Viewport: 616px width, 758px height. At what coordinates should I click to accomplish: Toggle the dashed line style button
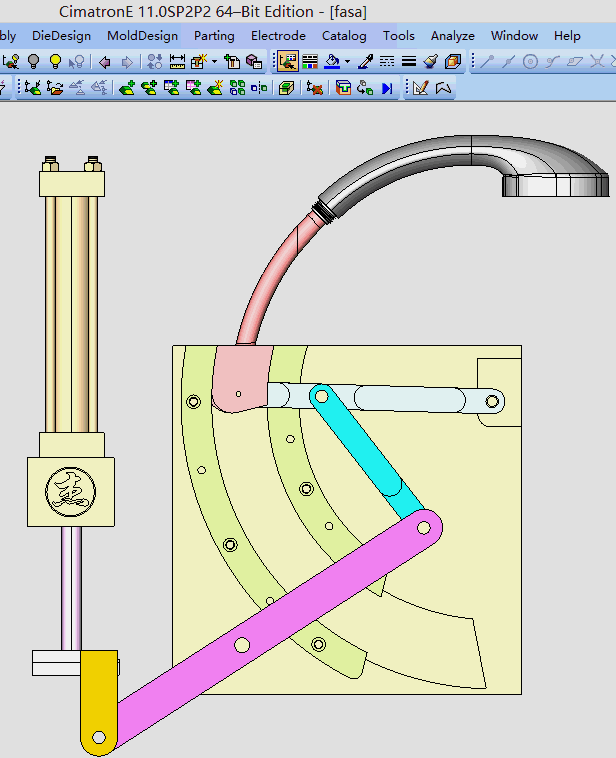click(387, 62)
